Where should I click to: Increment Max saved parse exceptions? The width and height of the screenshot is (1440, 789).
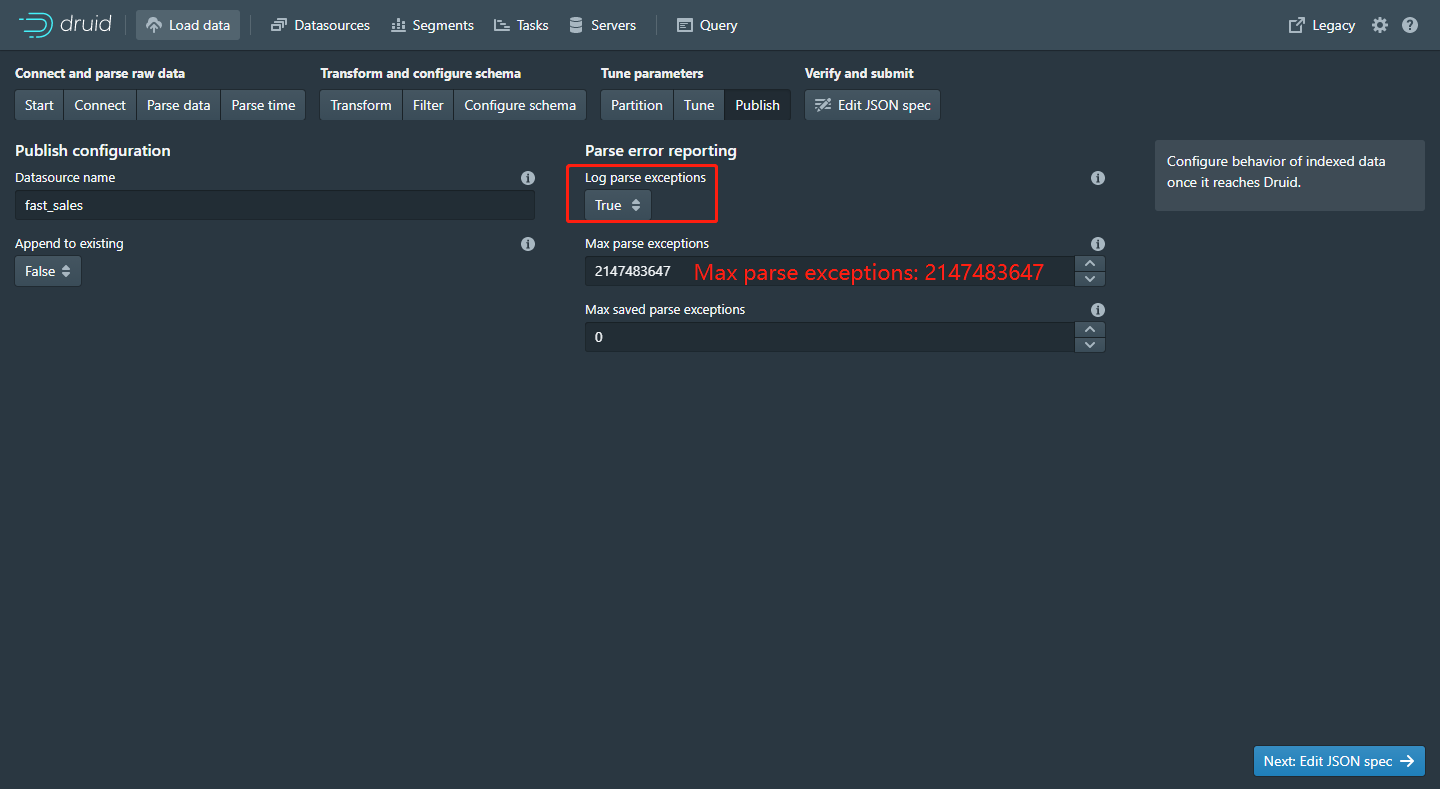click(x=1089, y=330)
